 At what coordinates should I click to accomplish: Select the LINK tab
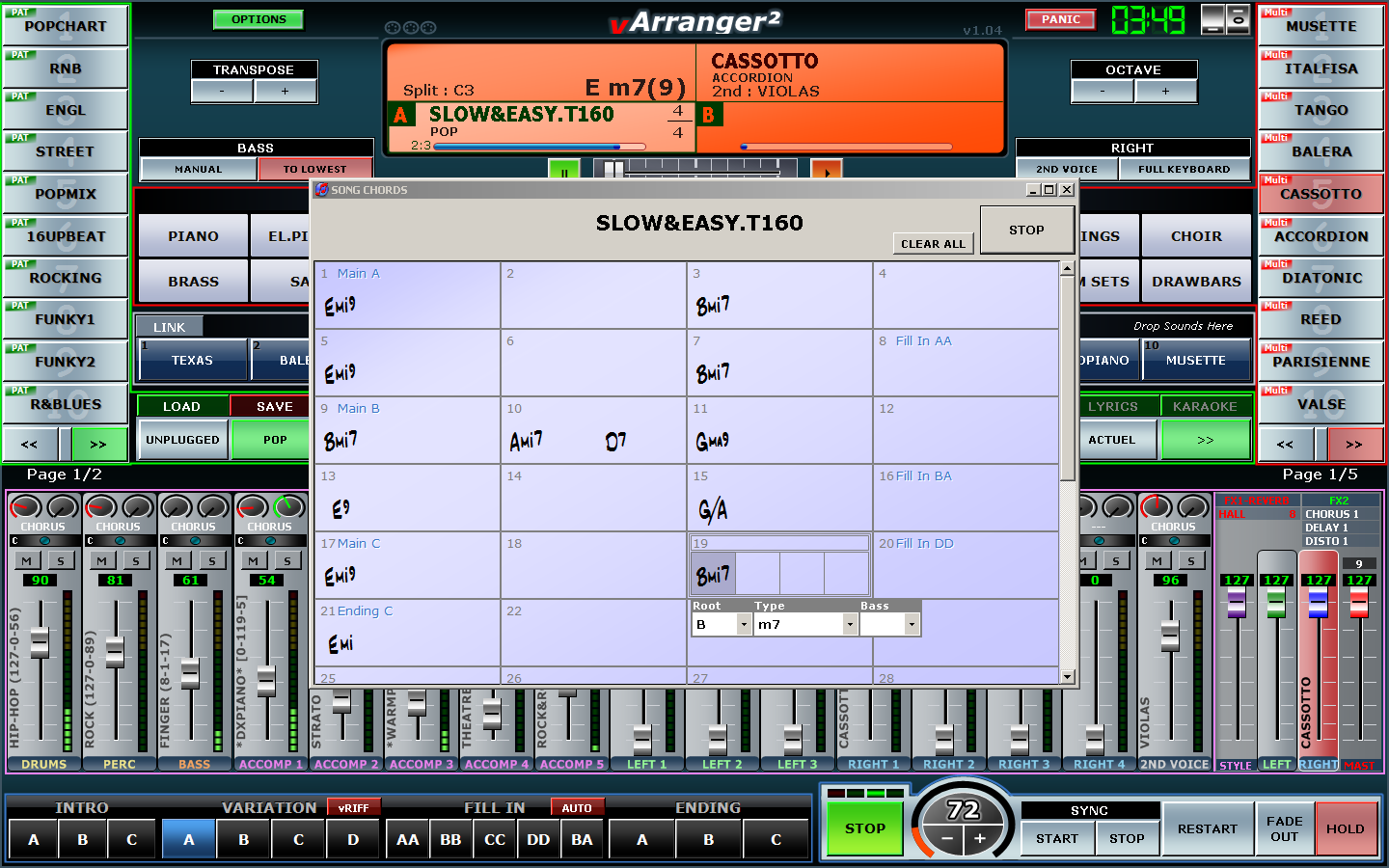click(169, 327)
